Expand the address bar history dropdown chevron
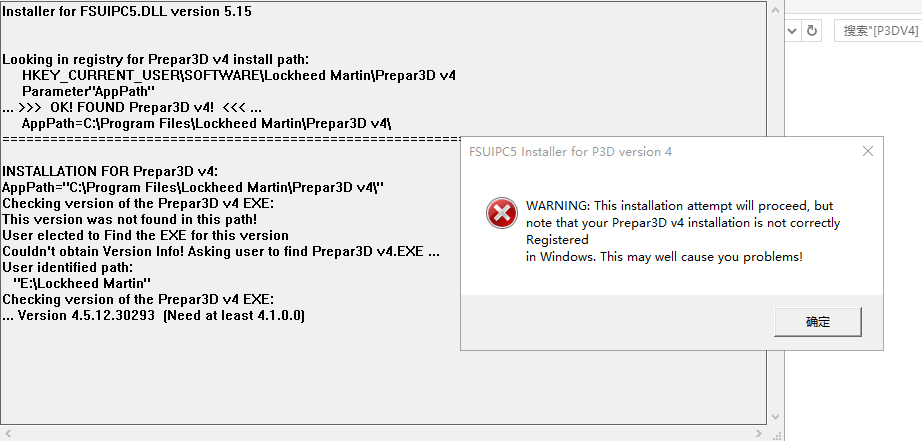 coord(792,31)
